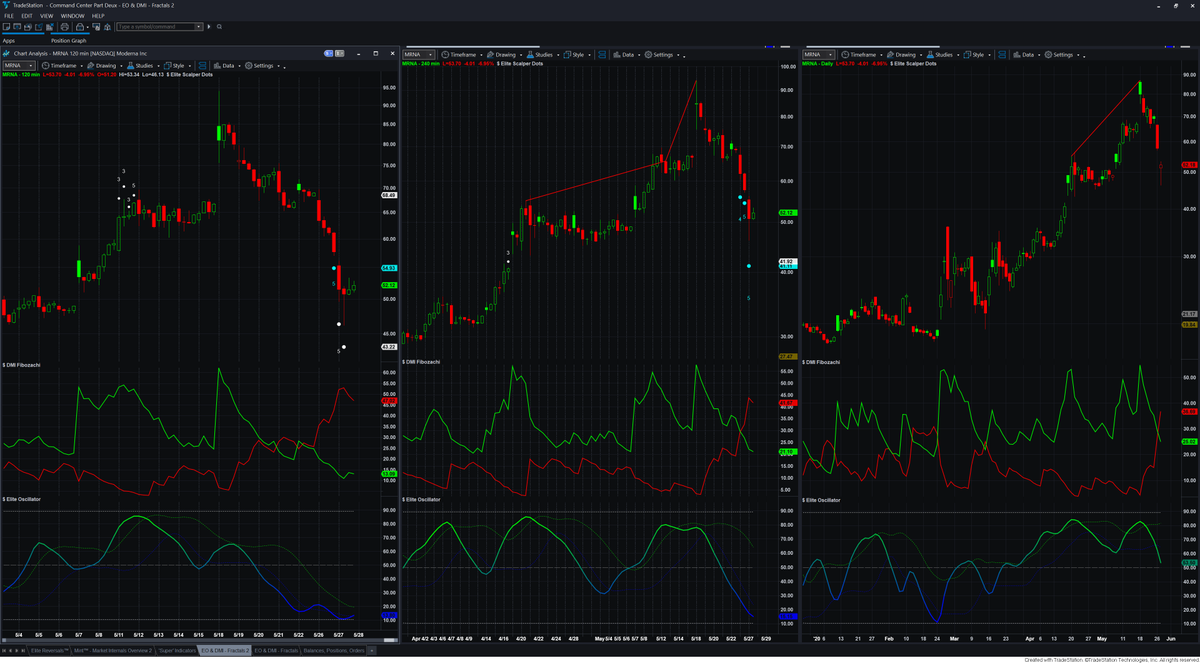Open Timeframe in the 240 min chart toolbar
This screenshot has height=663, width=1200.
(459, 55)
